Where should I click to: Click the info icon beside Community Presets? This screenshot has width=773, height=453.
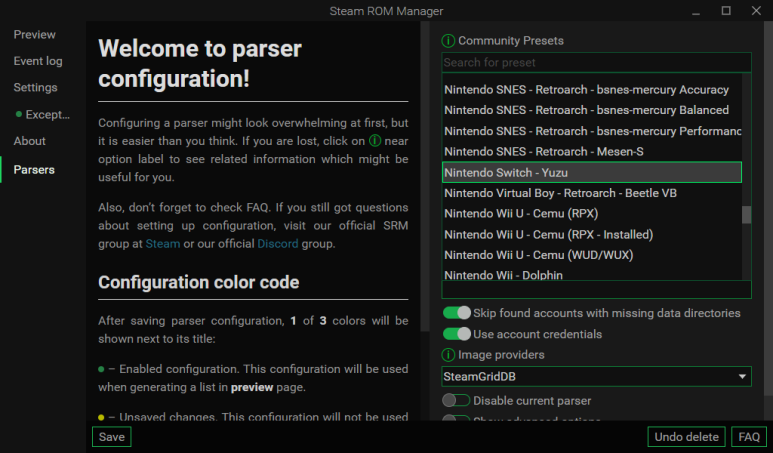coord(448,41)
